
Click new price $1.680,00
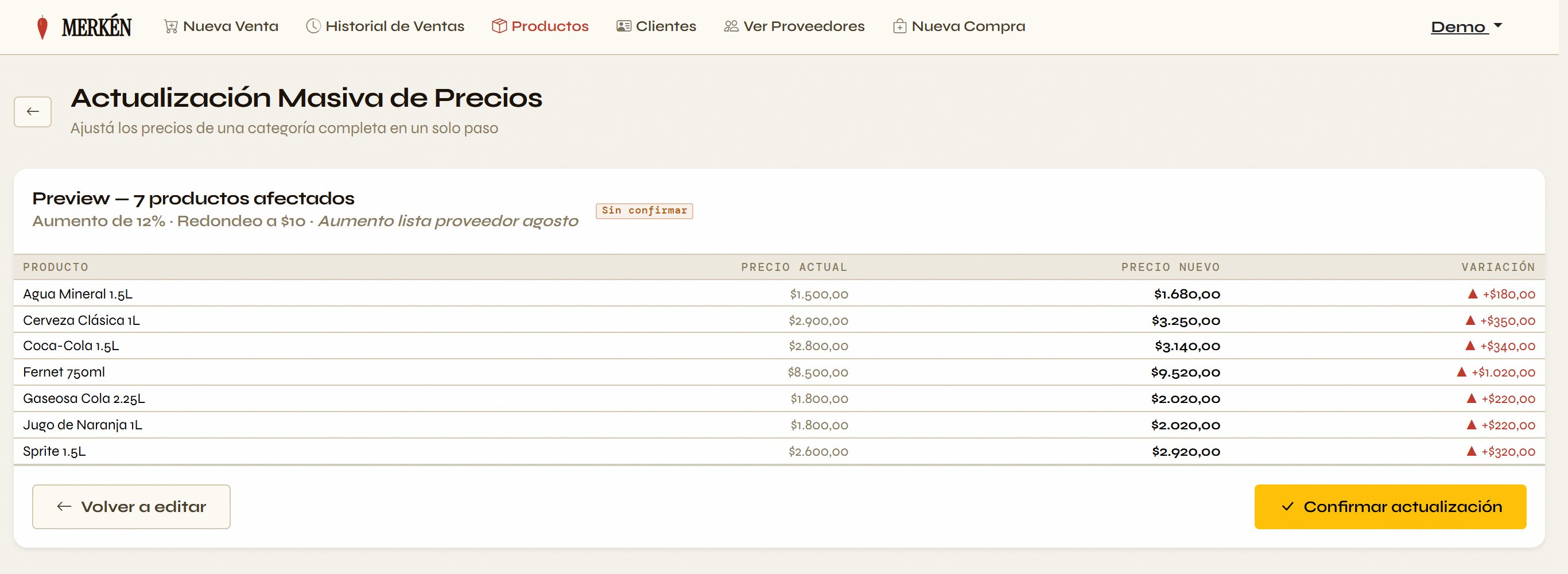point(1187,294)
